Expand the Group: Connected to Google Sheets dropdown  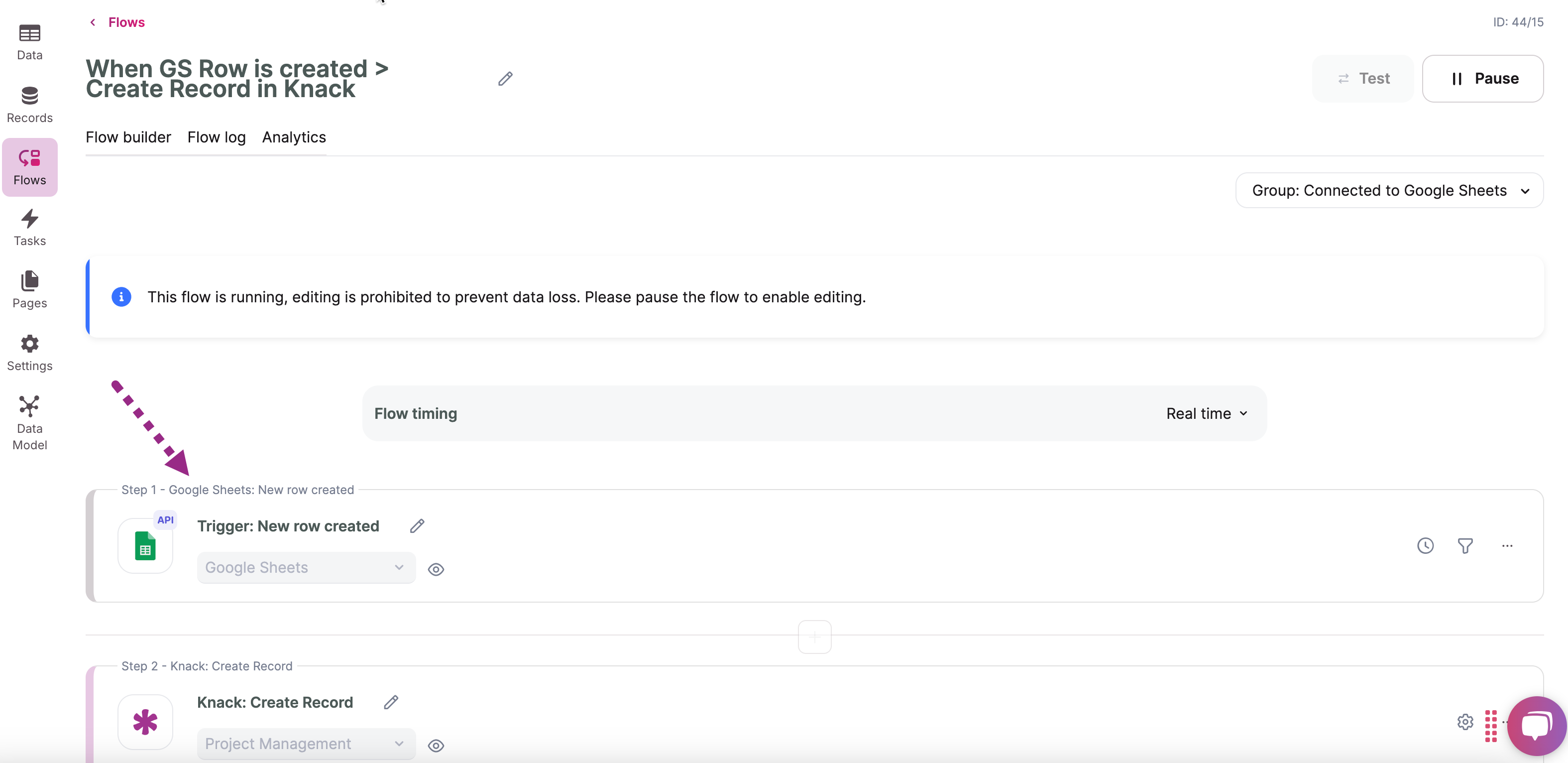click(1389, 191)
